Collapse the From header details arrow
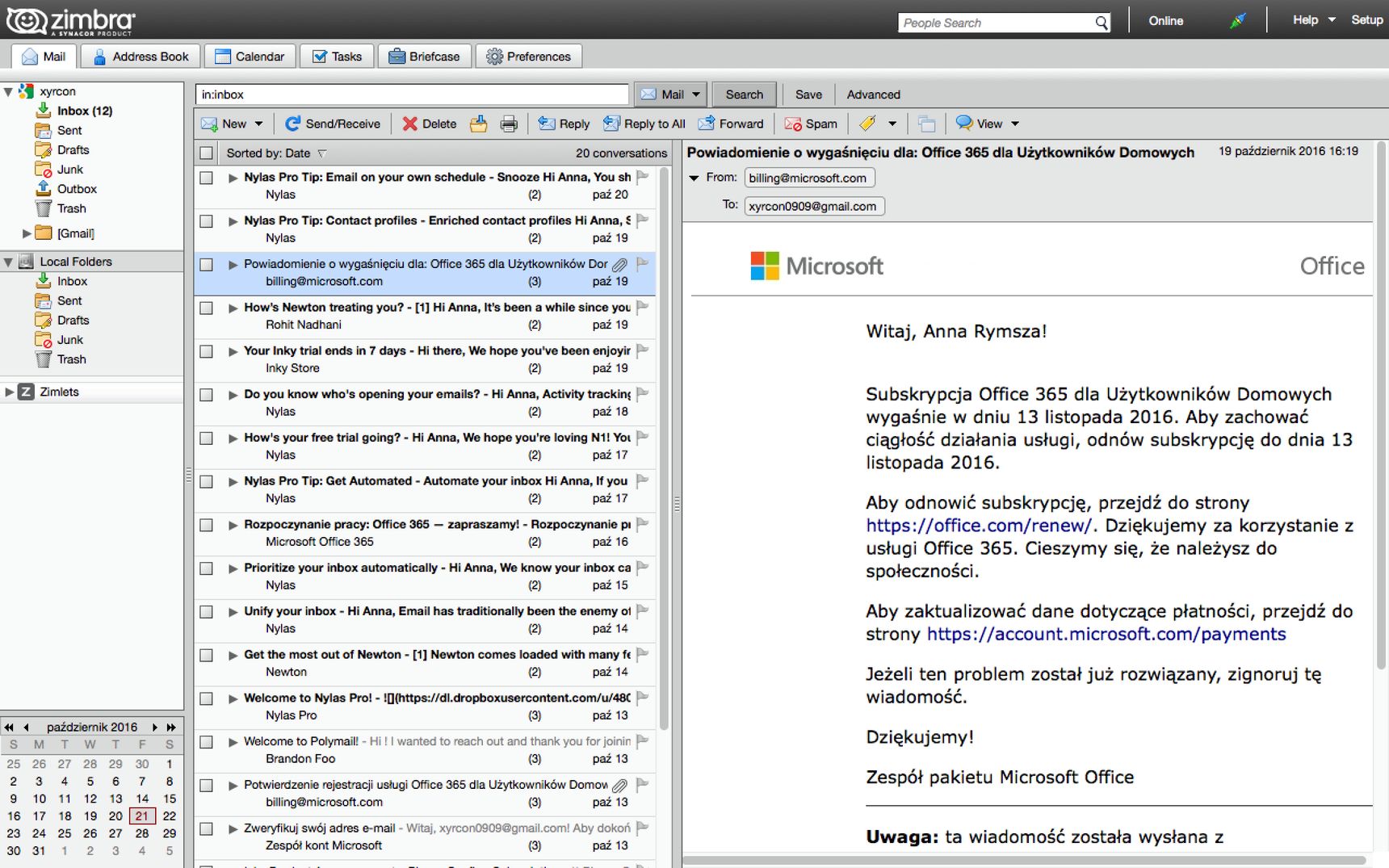1389x868 pixels. click(x=694, y=178)
